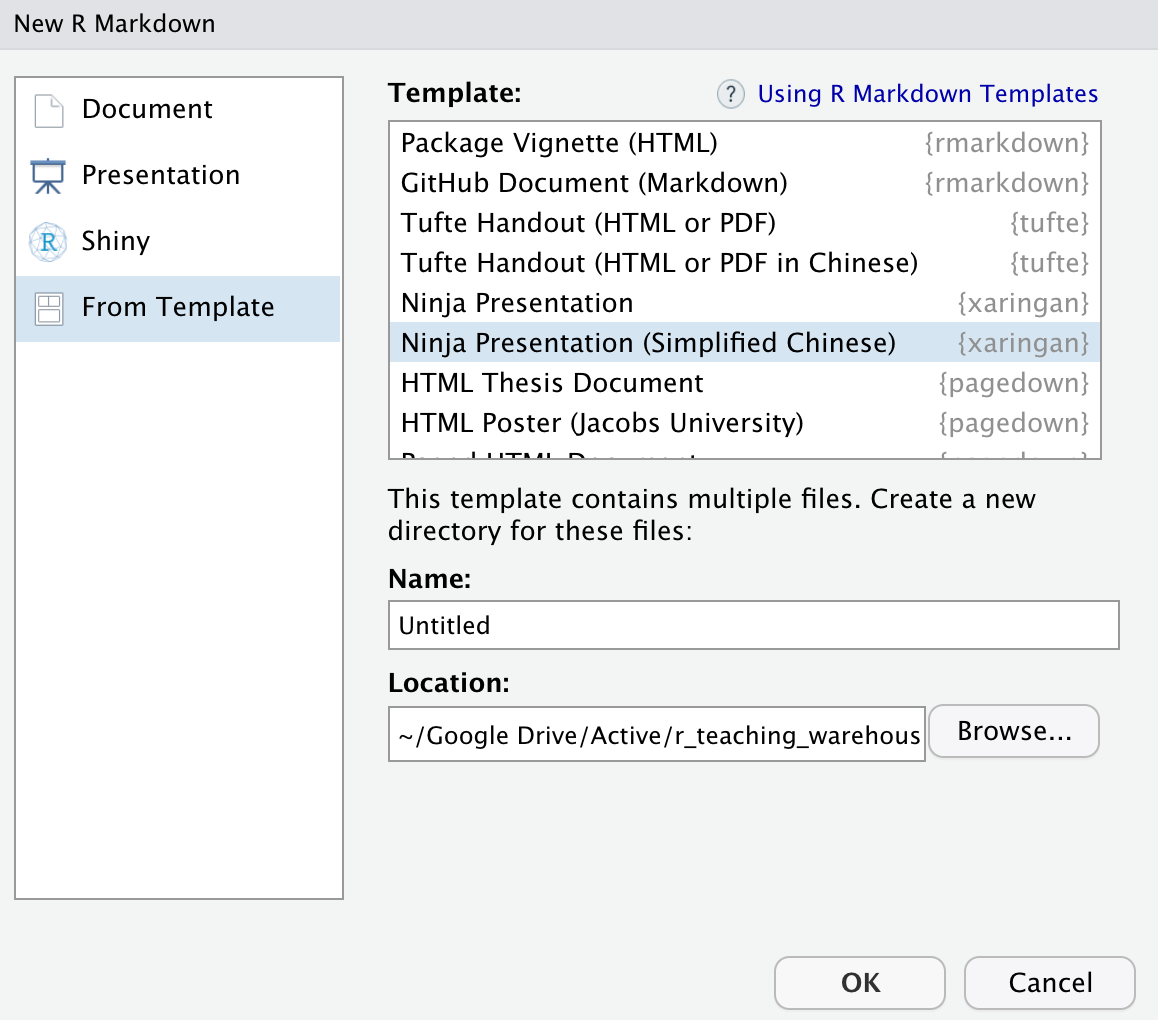Select Tufte Handout (HTML or PDF) template

pos(744,222)
